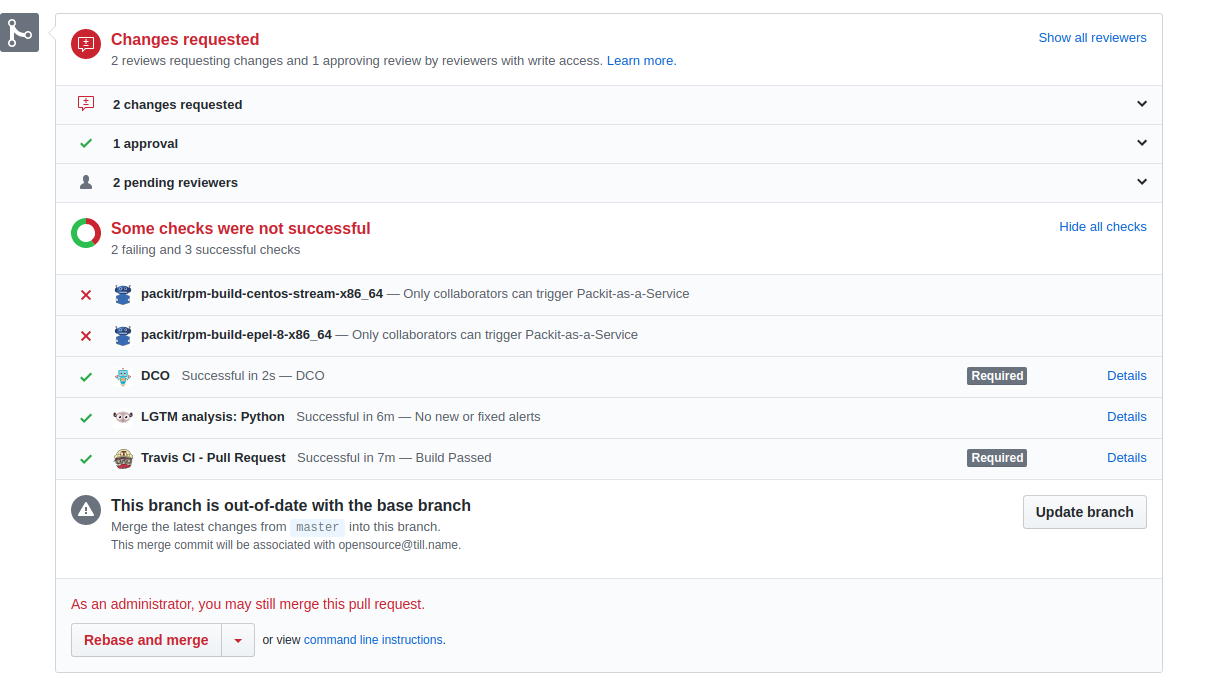Open the merge method dropdown arrow
Viewport: 1213px width, 686px height.
238,640
